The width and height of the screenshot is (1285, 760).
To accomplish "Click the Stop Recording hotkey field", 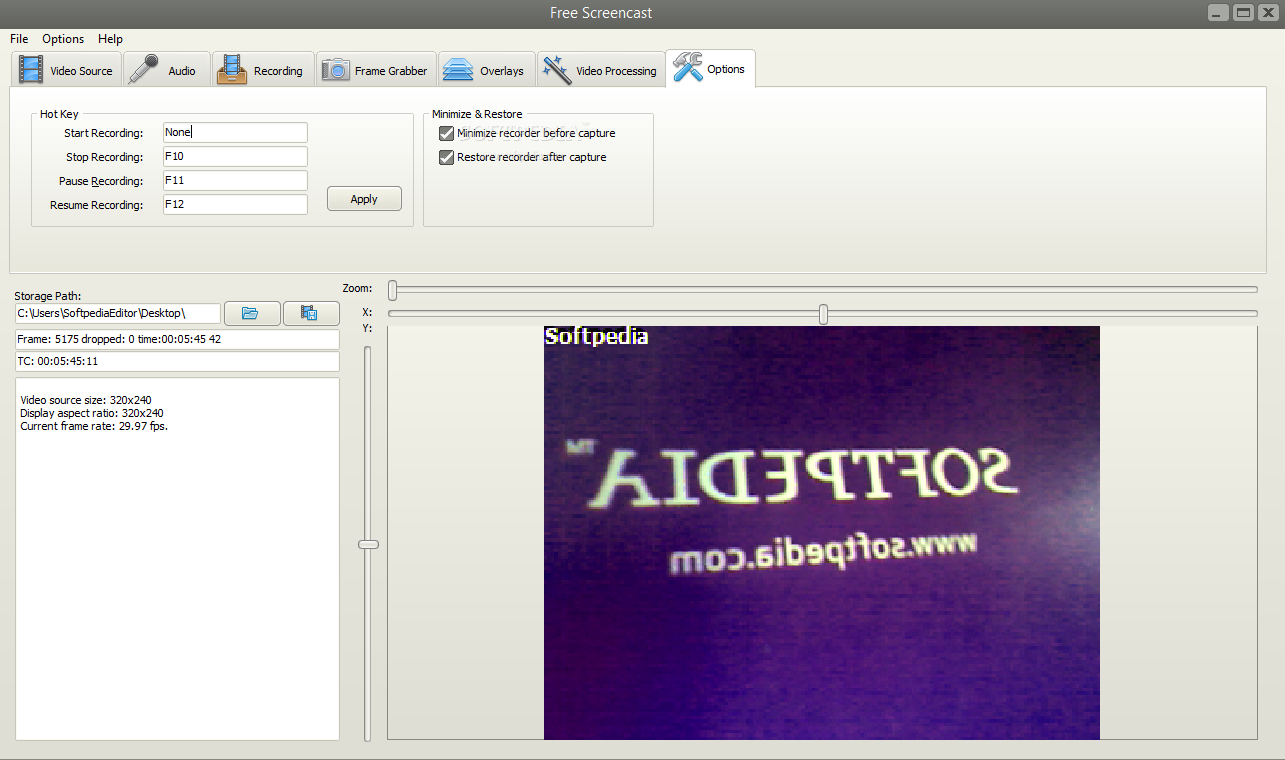I will (235, 156).
